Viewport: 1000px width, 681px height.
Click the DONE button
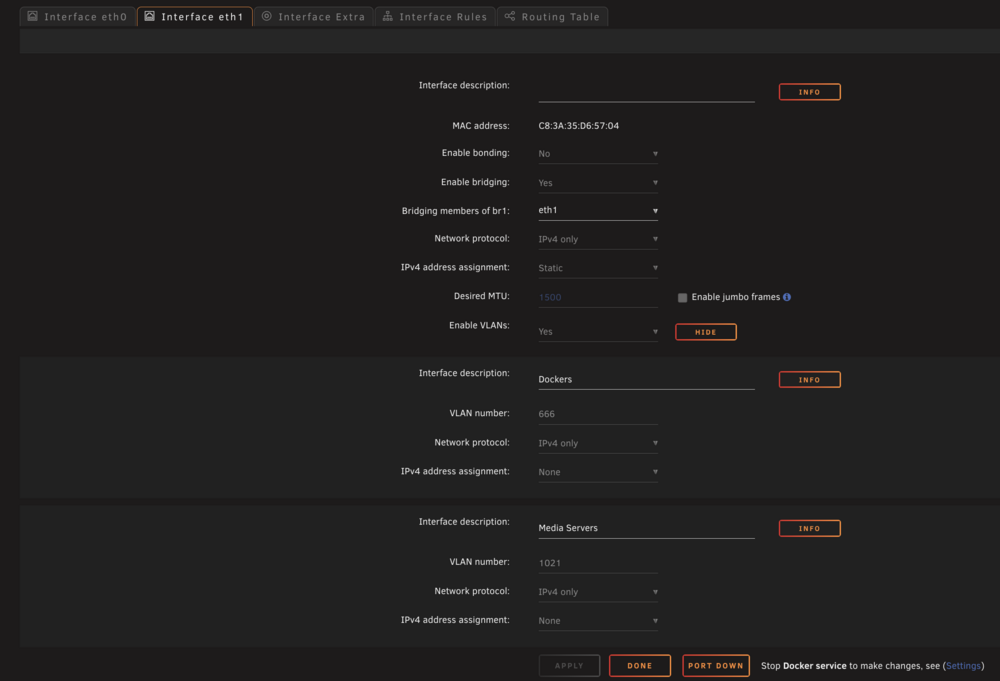[640, 665]
